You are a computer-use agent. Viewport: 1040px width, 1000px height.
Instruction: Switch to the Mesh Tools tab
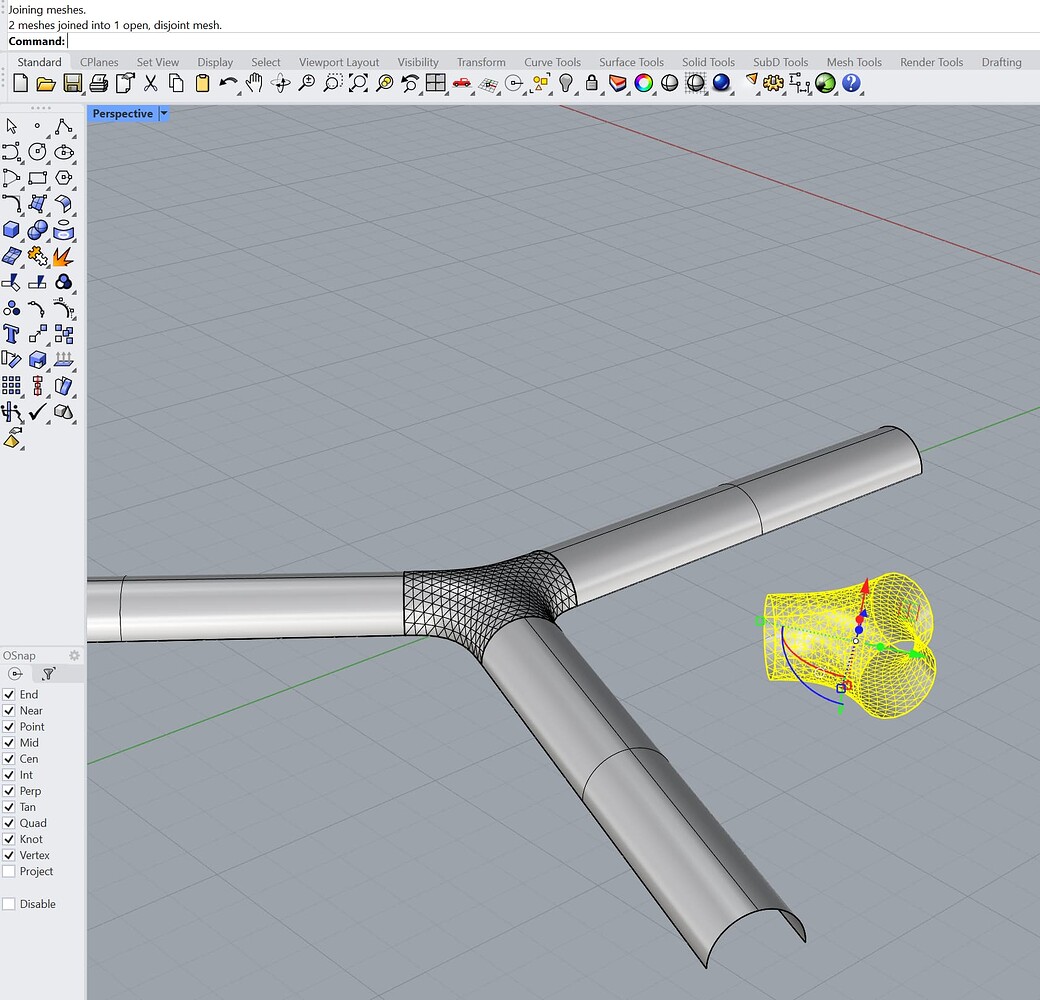[853, 62]
